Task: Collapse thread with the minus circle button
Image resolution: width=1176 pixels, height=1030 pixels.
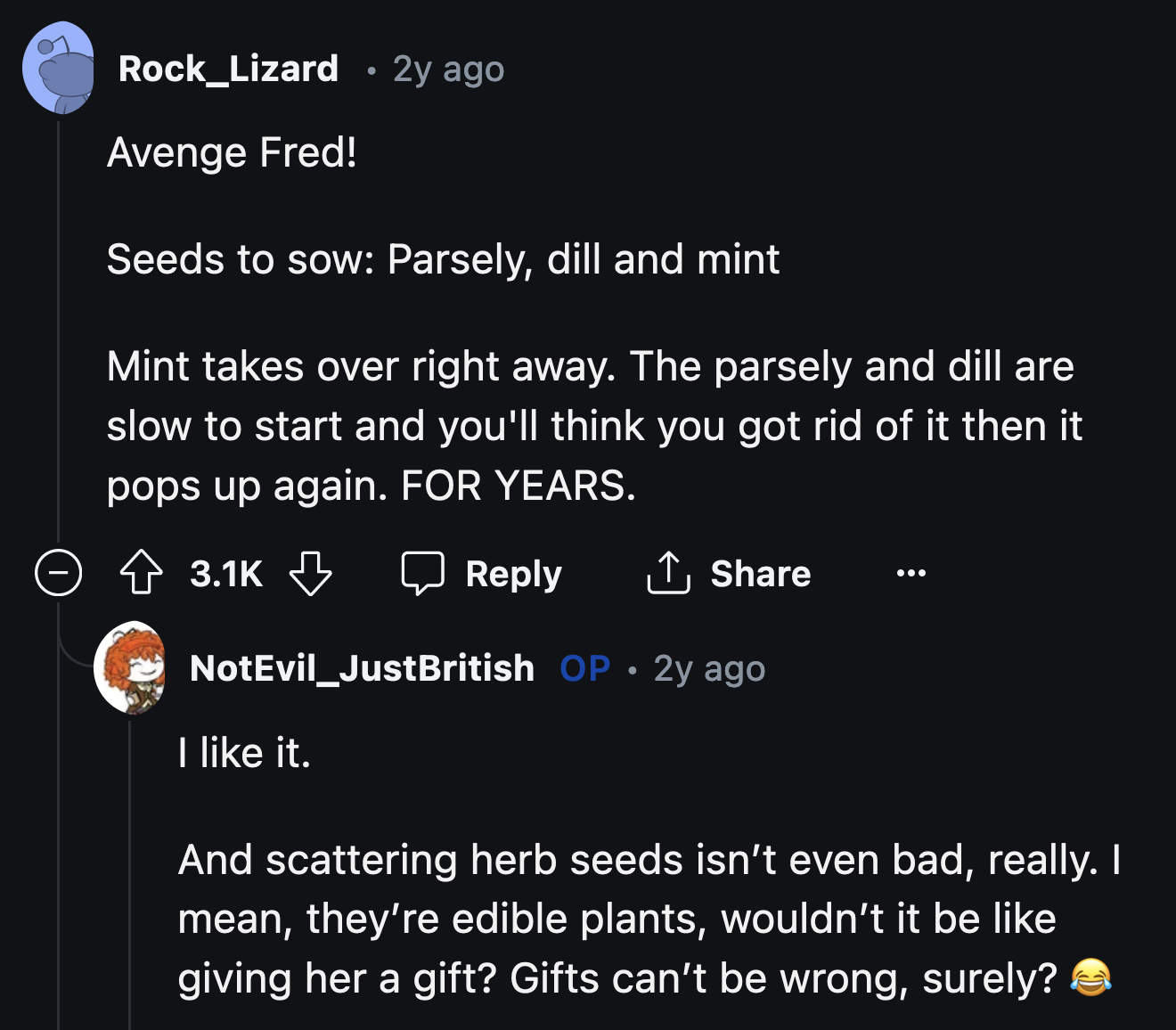Action: tap(59, 573)
